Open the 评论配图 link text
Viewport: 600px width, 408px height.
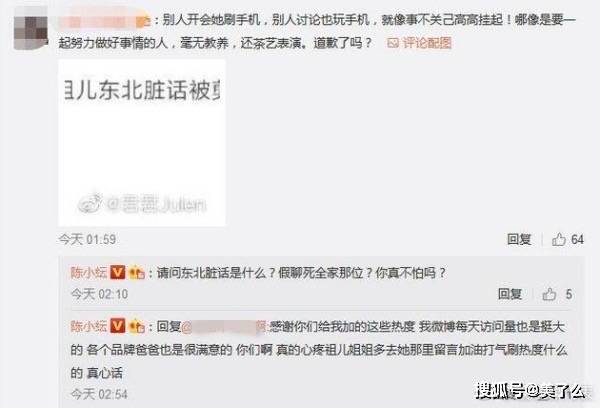[427, 43]
